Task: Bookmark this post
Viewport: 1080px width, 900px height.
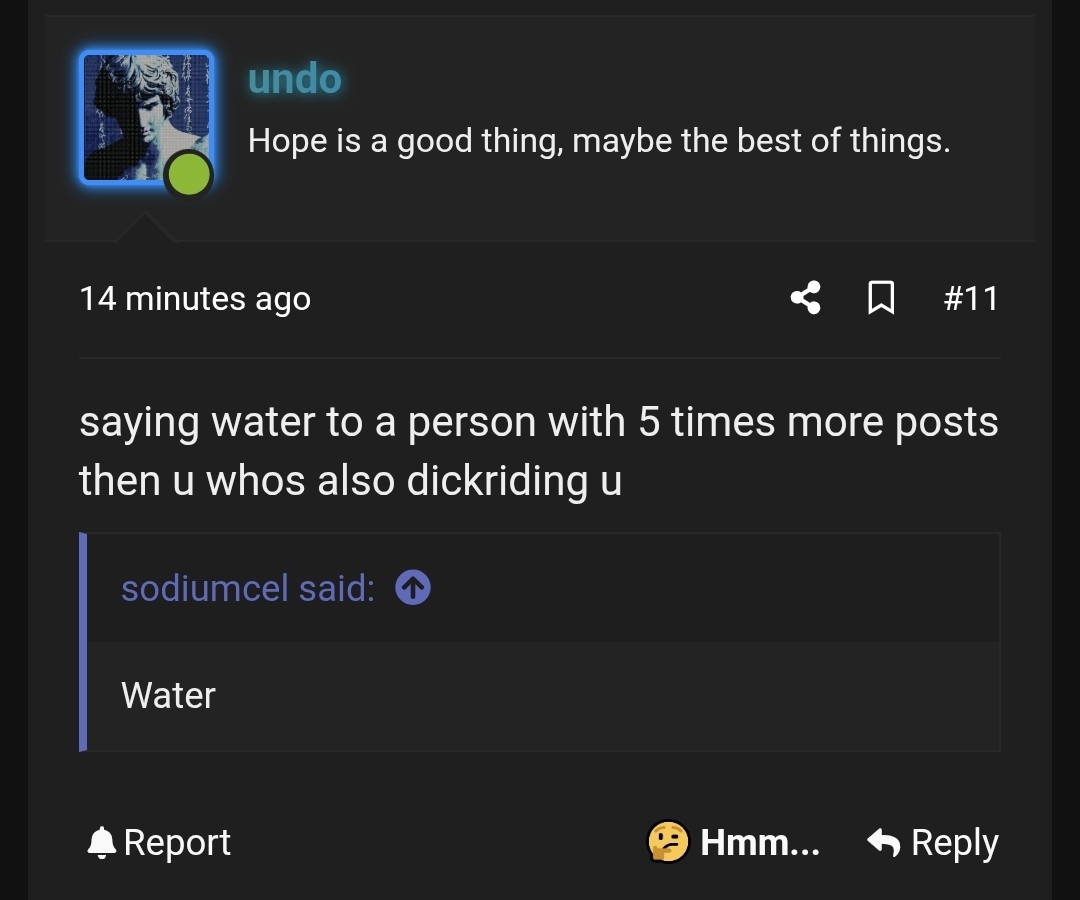Action: tap(880, 297)
